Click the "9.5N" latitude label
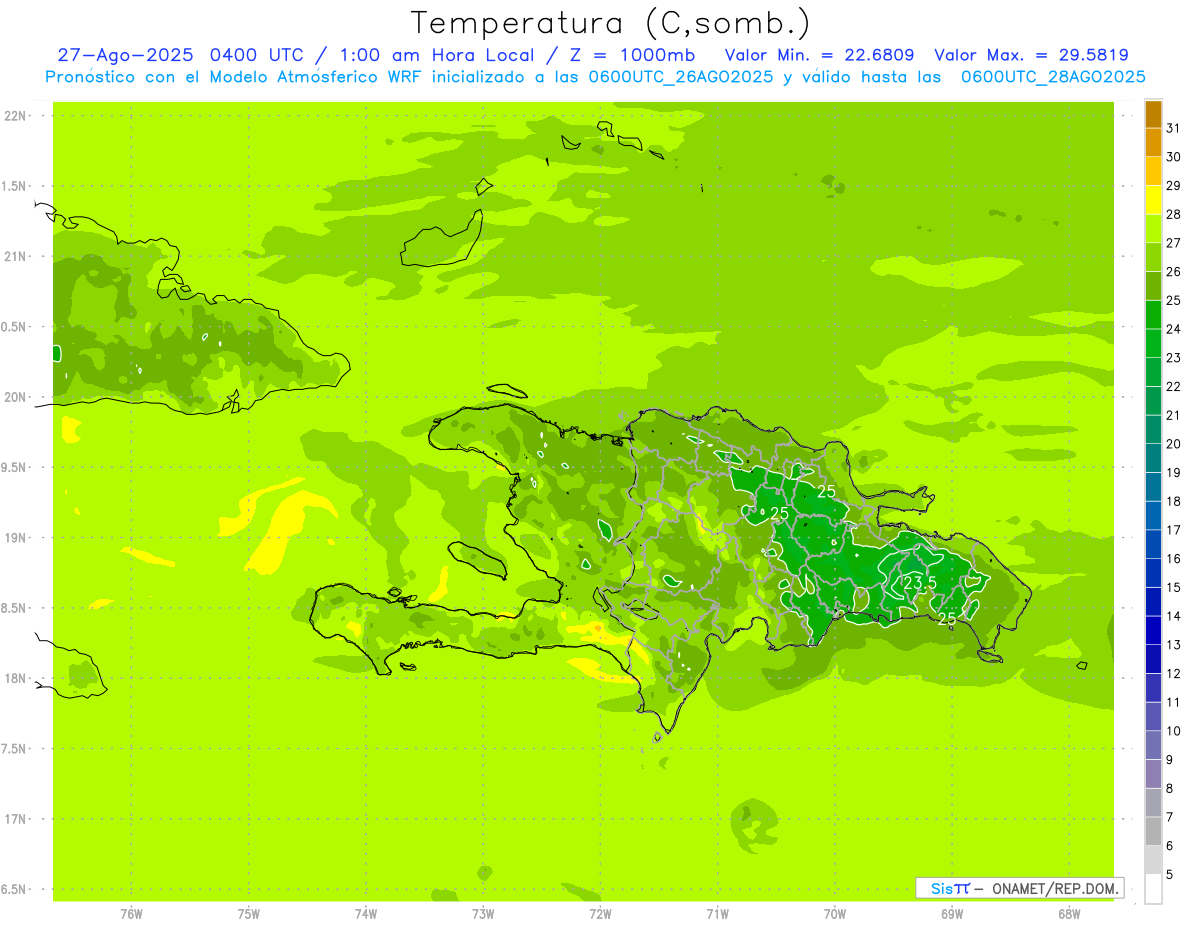The width and height of the screenshot is (1200, 927). pos(14,467)
